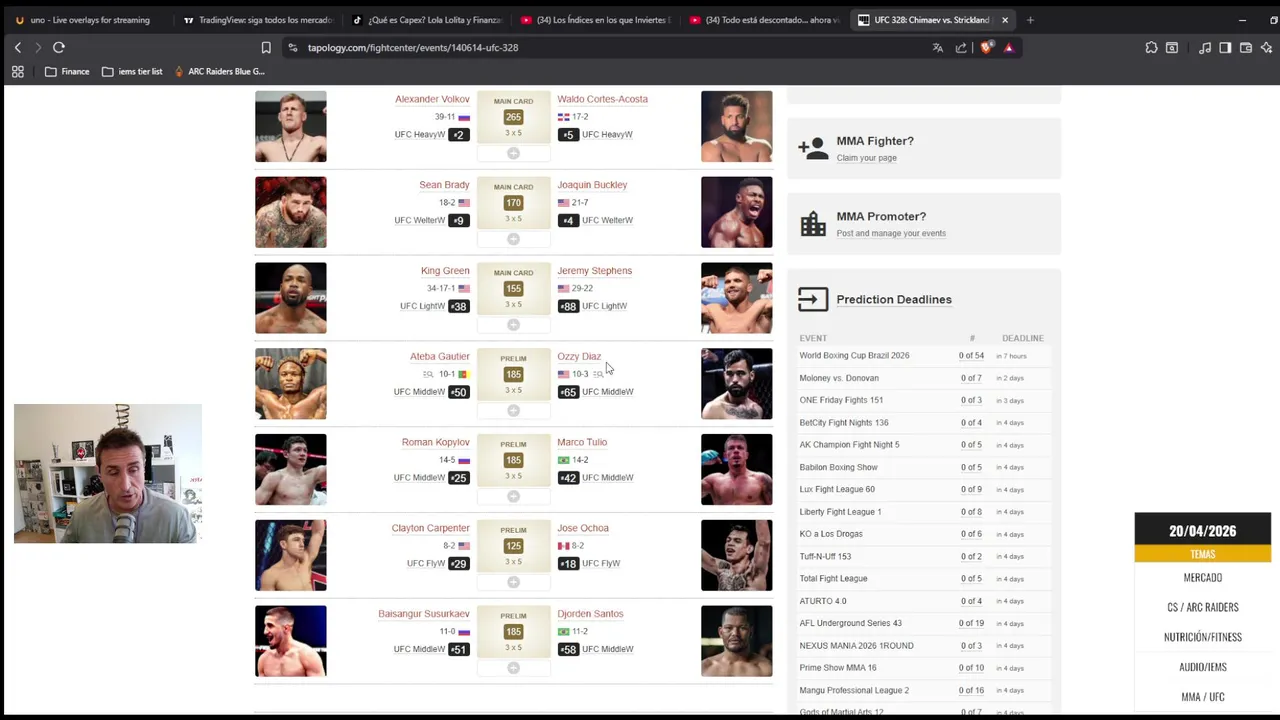Open site information icon beside the URL
This screenshot has height=720, width=1280.
pos(292,47)
